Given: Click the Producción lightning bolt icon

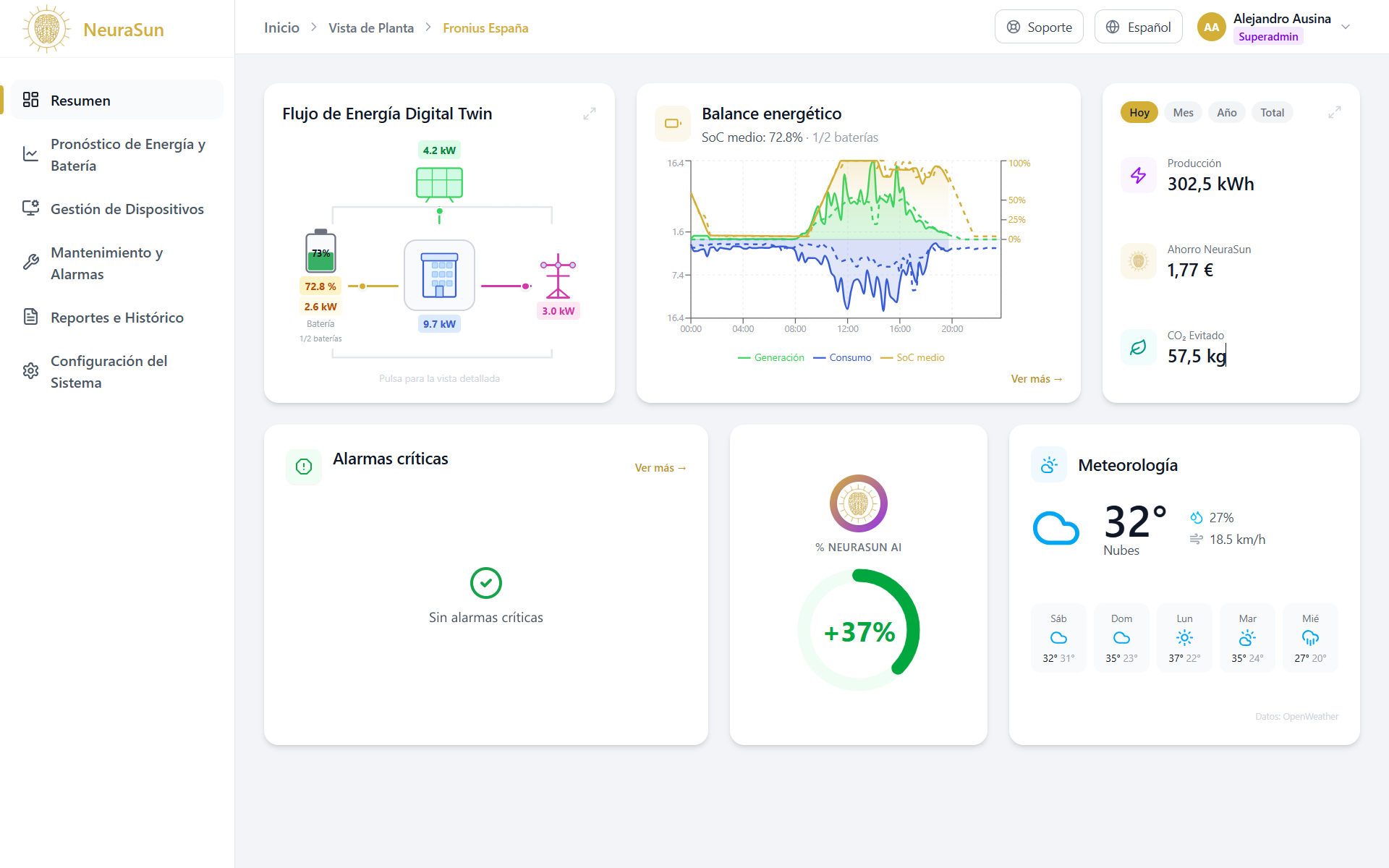Looking at the screenshot, I should click(x=1138, y=175).
